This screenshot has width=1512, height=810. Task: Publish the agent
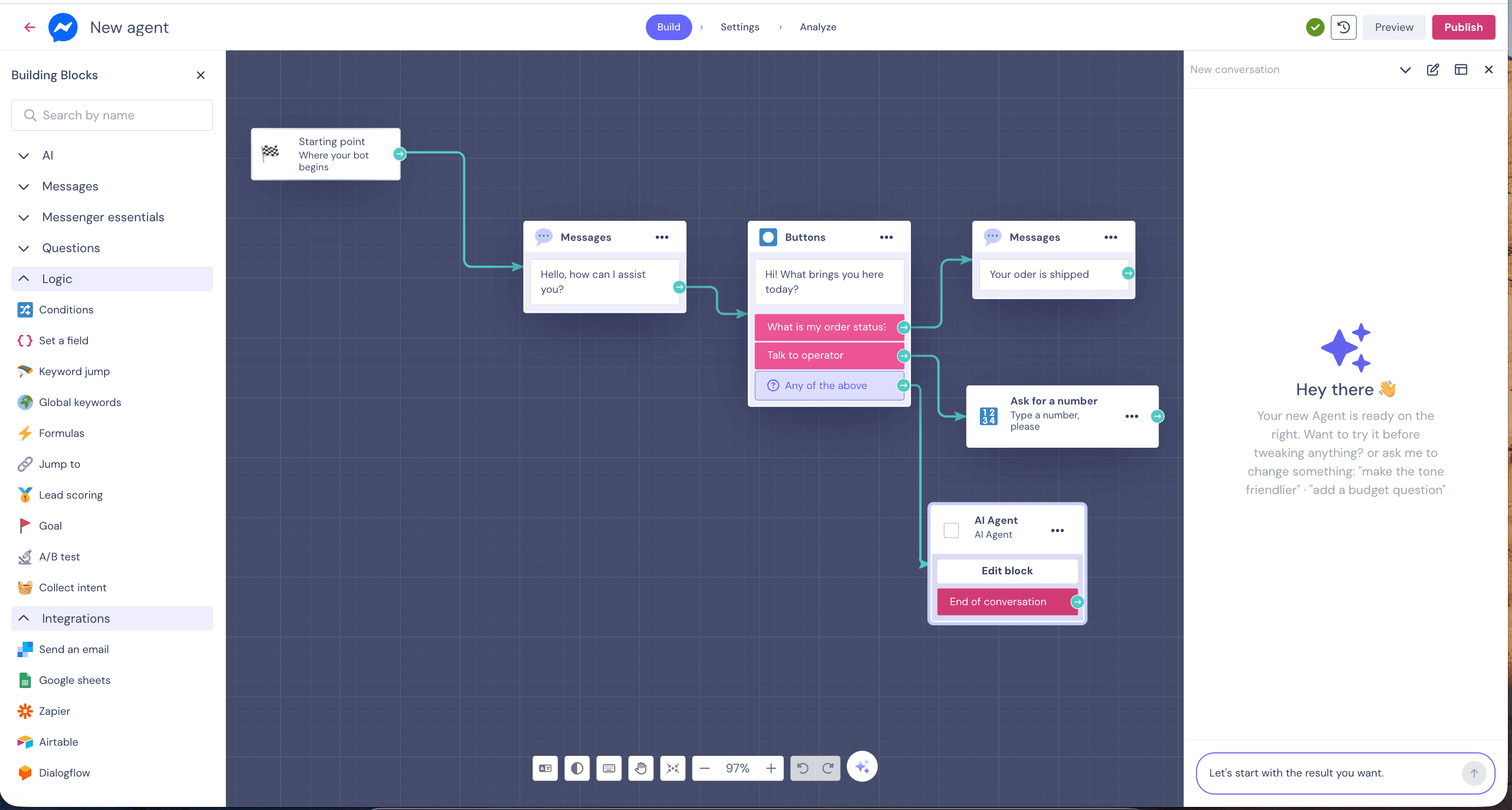1463,27
